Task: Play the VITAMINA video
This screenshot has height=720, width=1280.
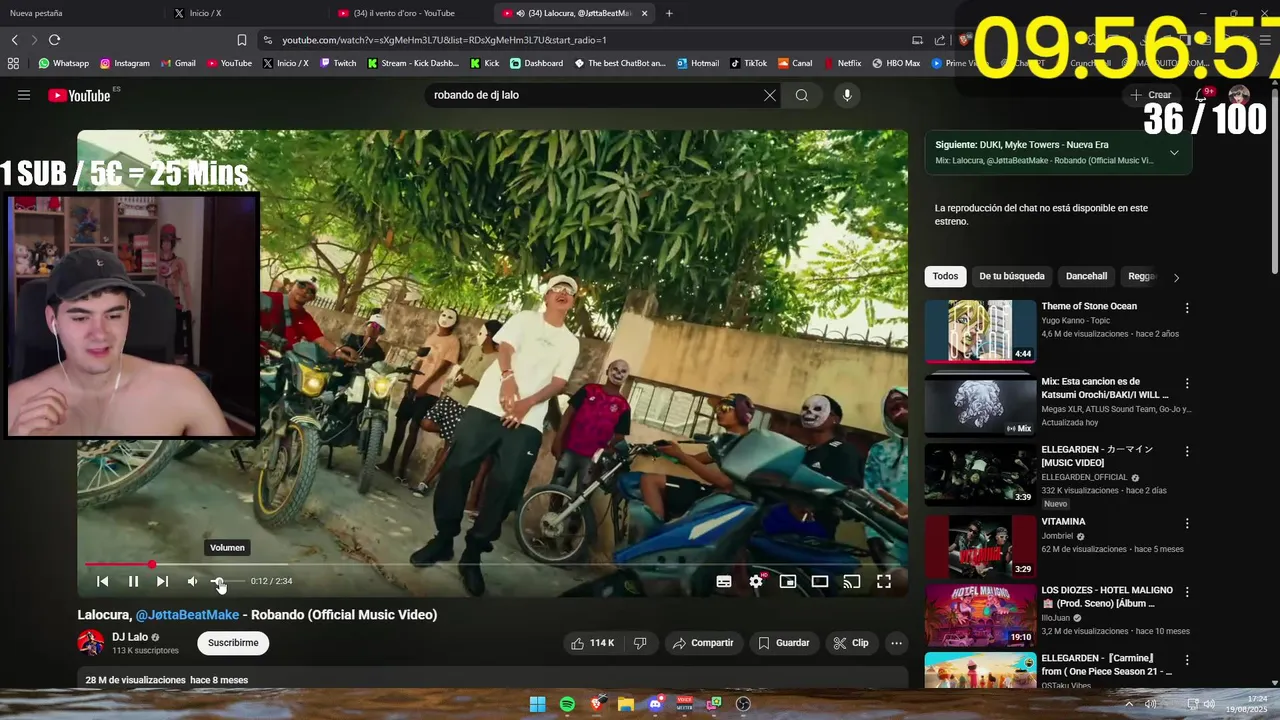Action: click(x=980, y=546)
